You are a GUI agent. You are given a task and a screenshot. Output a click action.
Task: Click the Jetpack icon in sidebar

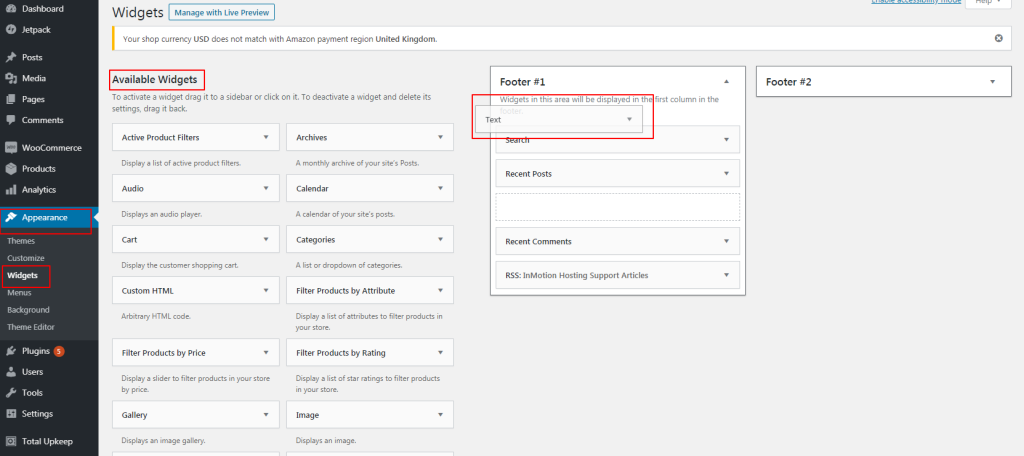[x=11, y=30]
